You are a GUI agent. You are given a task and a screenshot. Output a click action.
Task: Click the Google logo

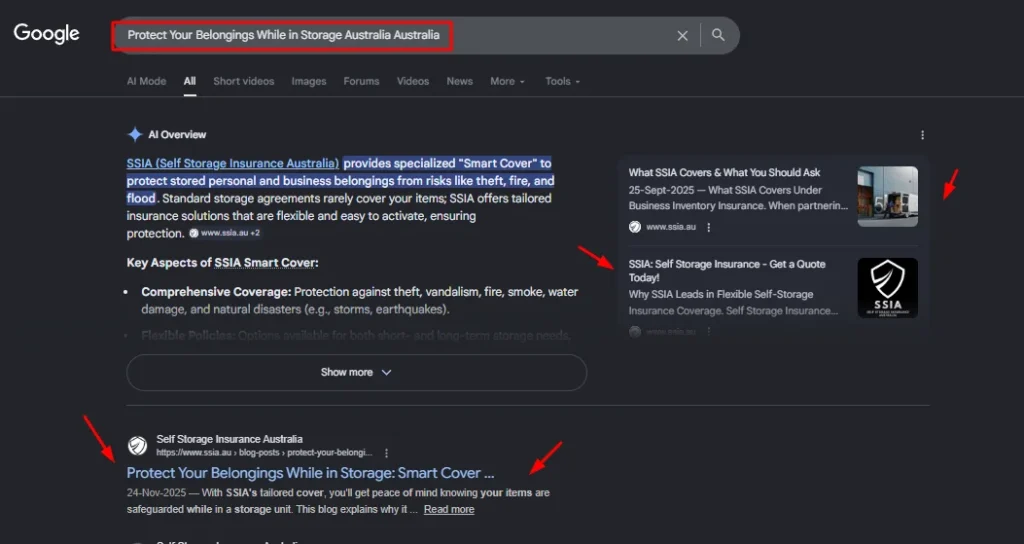(x=46, y=34)
